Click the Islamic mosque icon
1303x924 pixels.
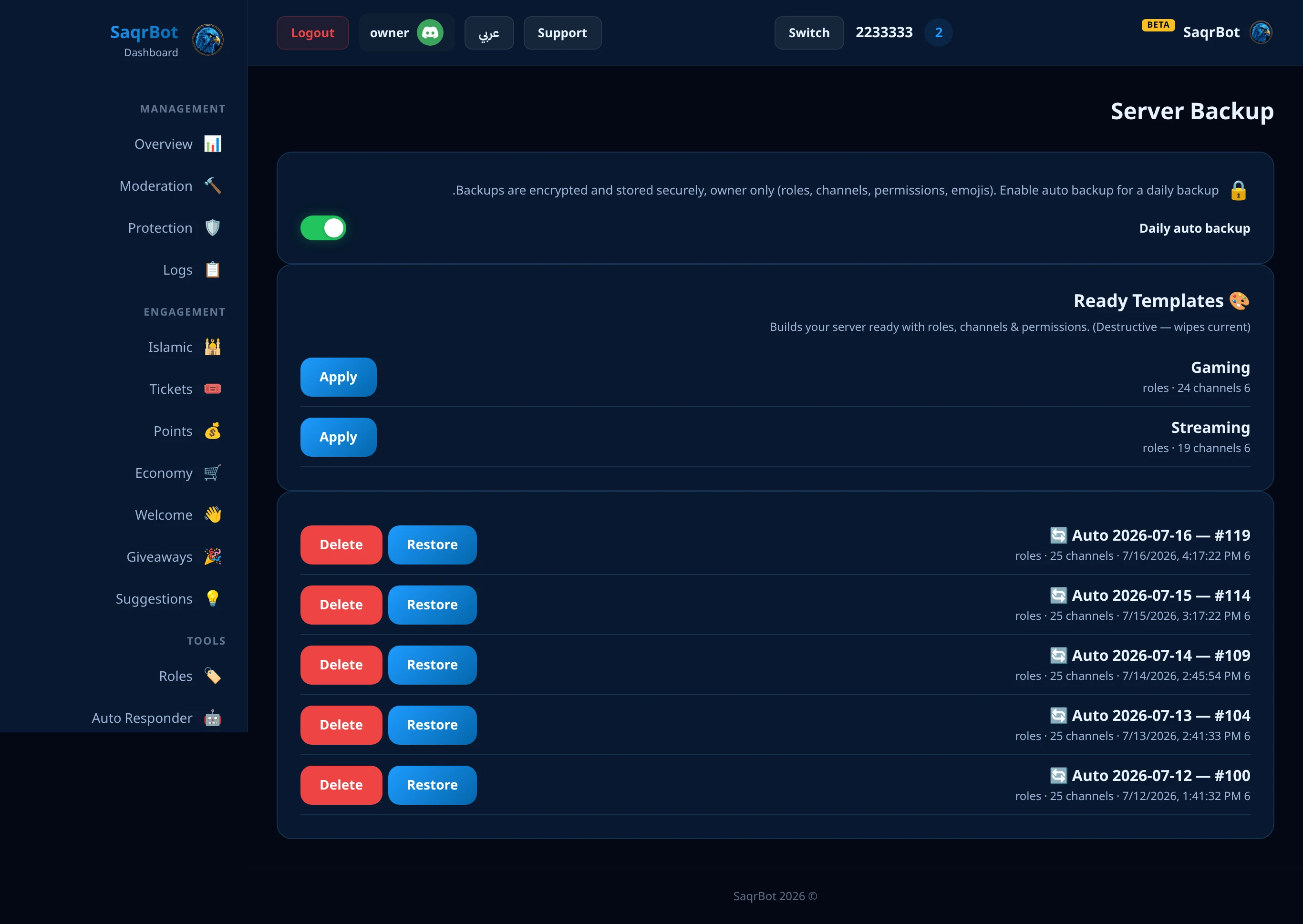pos(213,347)
